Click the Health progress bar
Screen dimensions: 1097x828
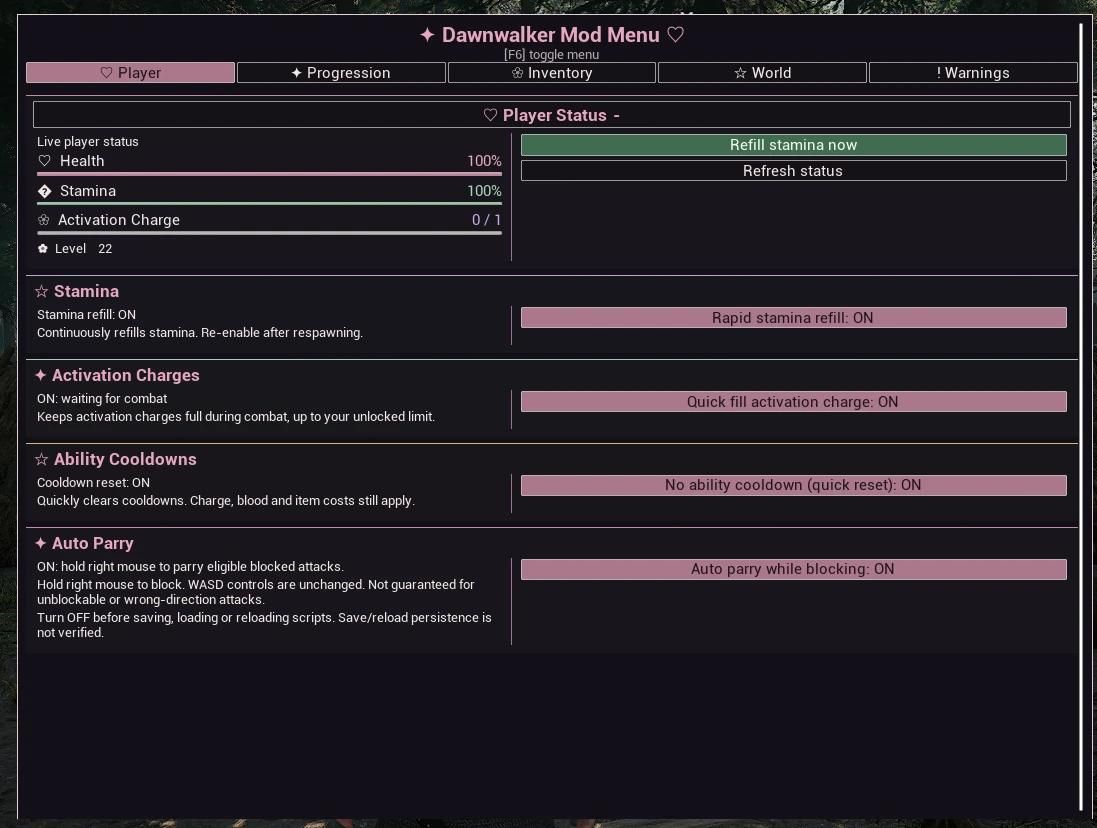[269, 173]
